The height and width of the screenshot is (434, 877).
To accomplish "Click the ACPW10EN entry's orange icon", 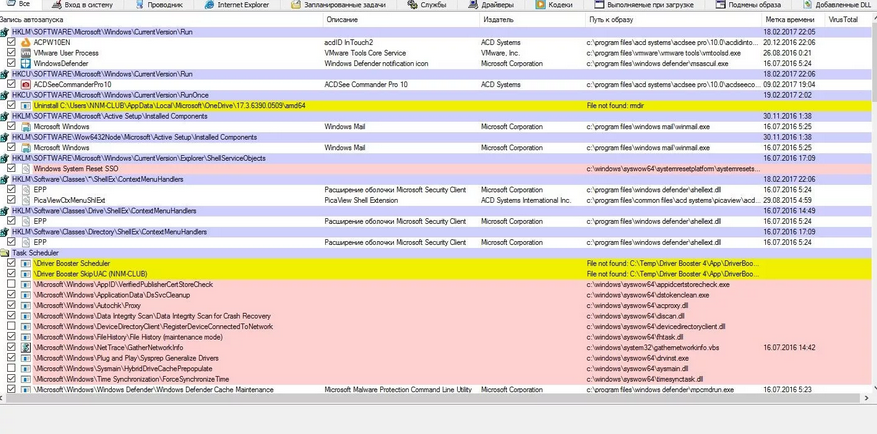I will [25, 43].
